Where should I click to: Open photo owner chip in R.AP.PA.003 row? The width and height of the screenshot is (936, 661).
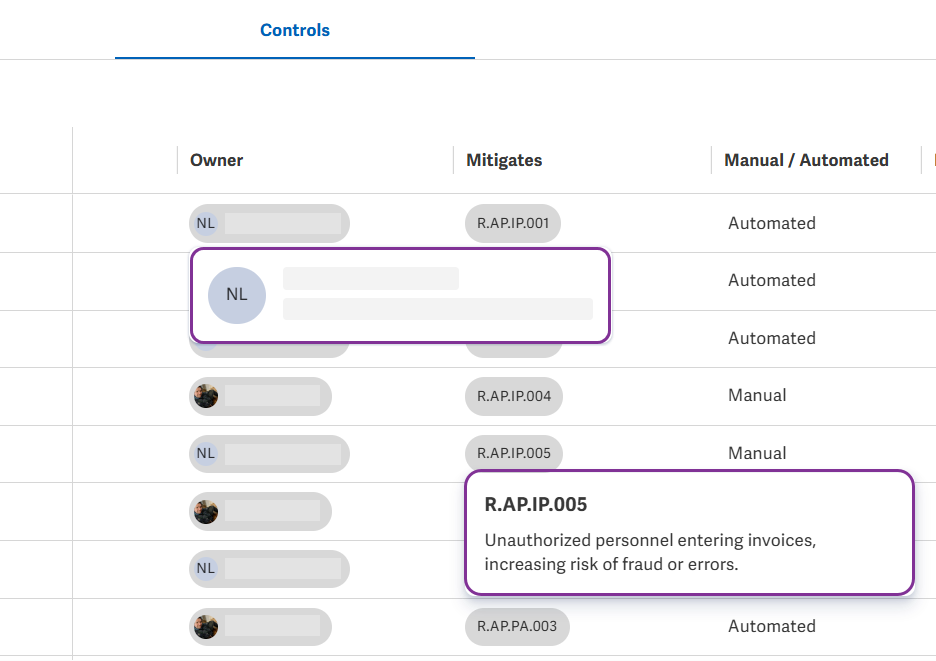point(260,626)
